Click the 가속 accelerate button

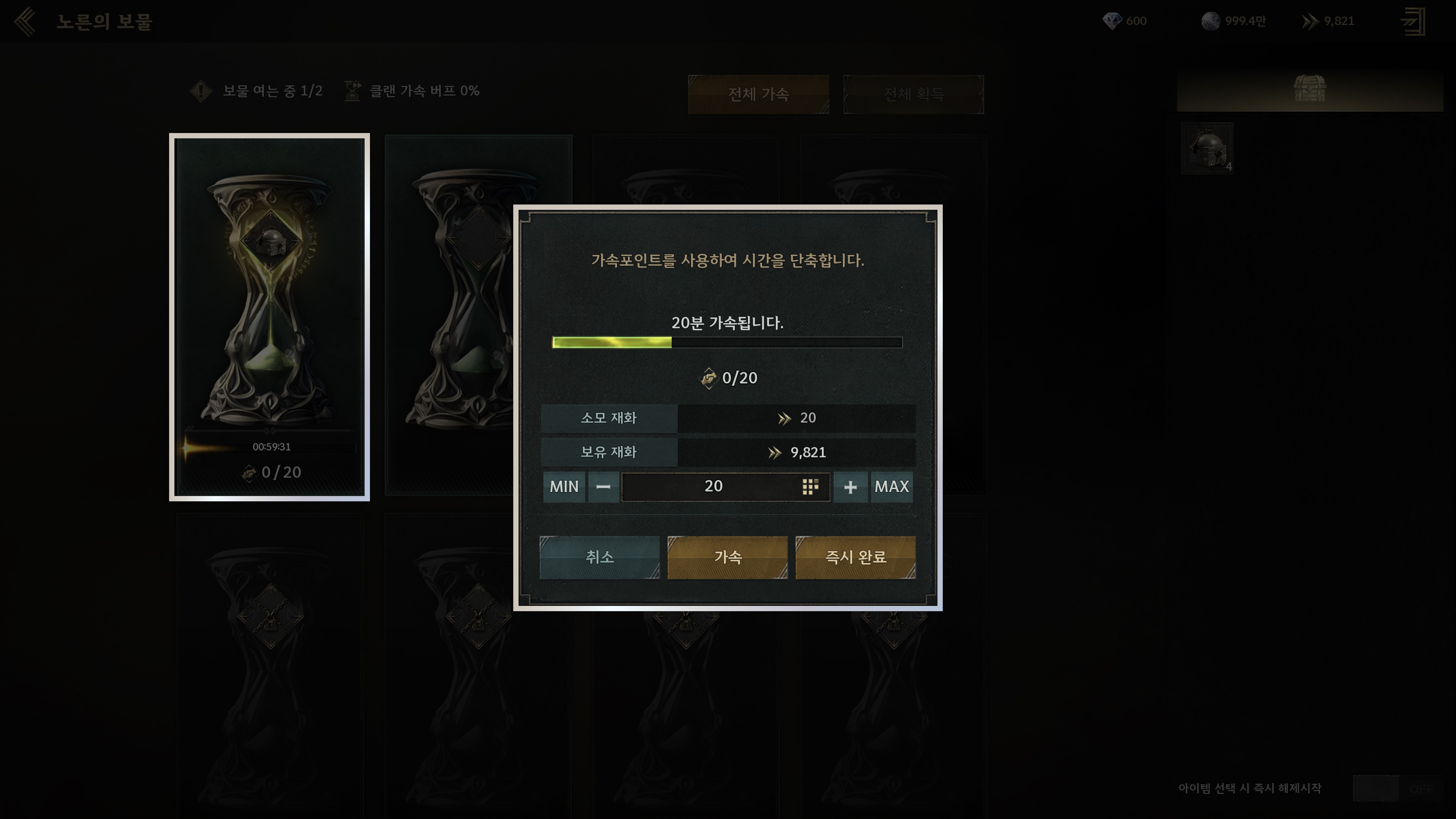(727, 557)
